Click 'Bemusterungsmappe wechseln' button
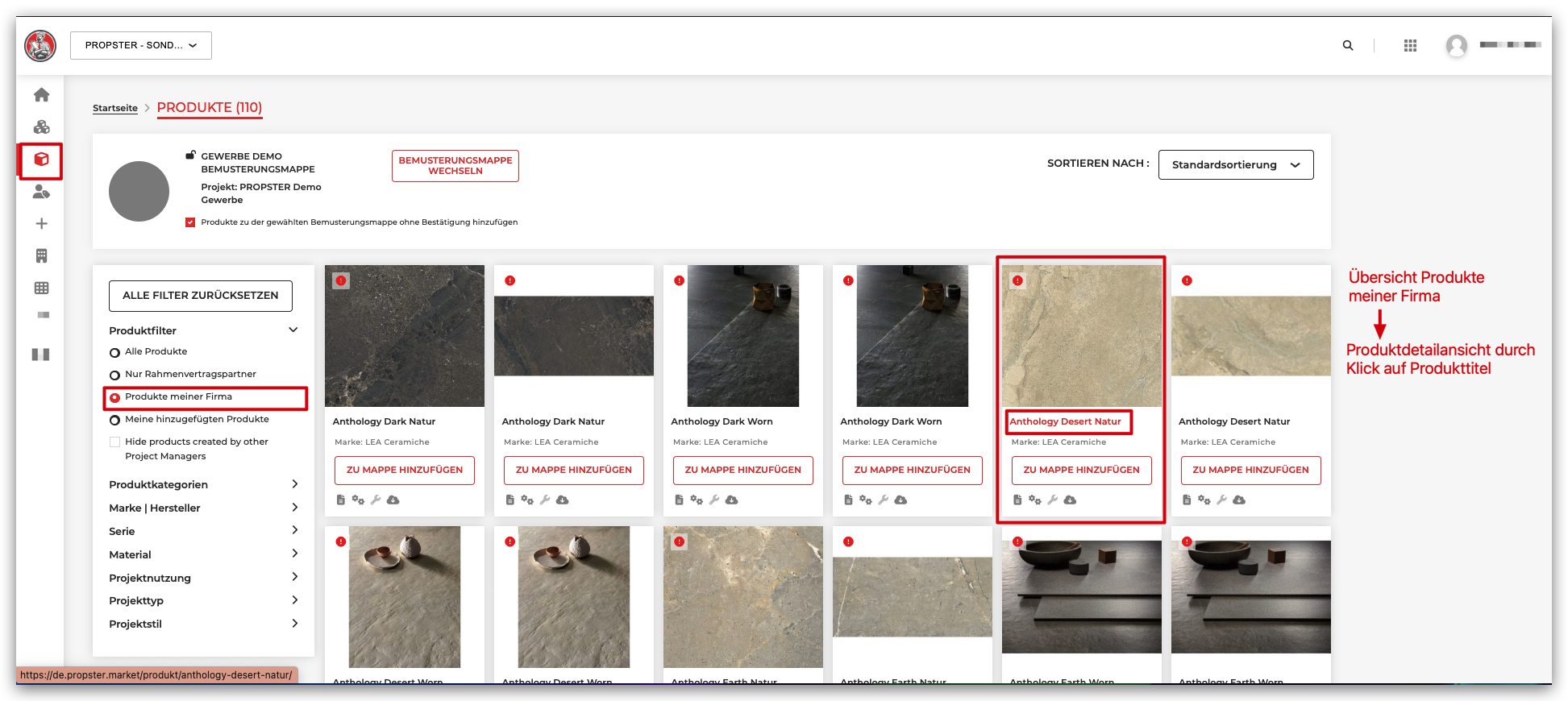The height and width of the screenshot is (701, 1568). 455,166
